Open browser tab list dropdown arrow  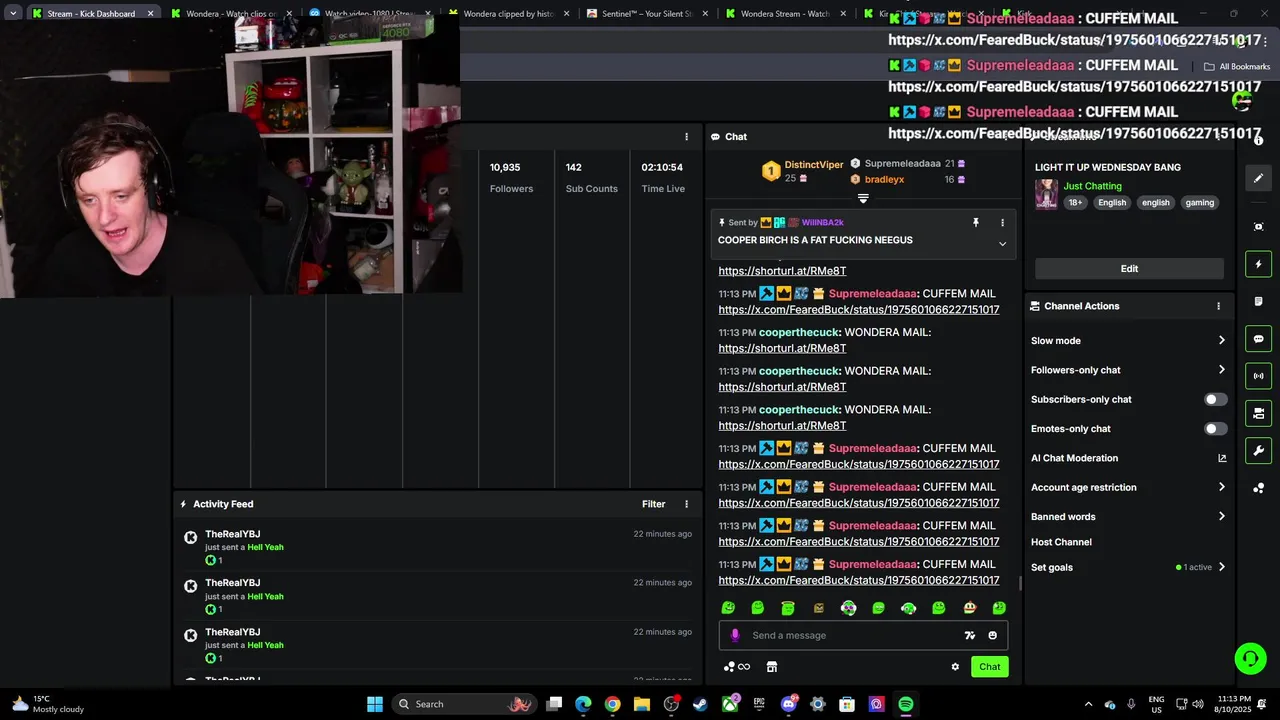[13, 13]
